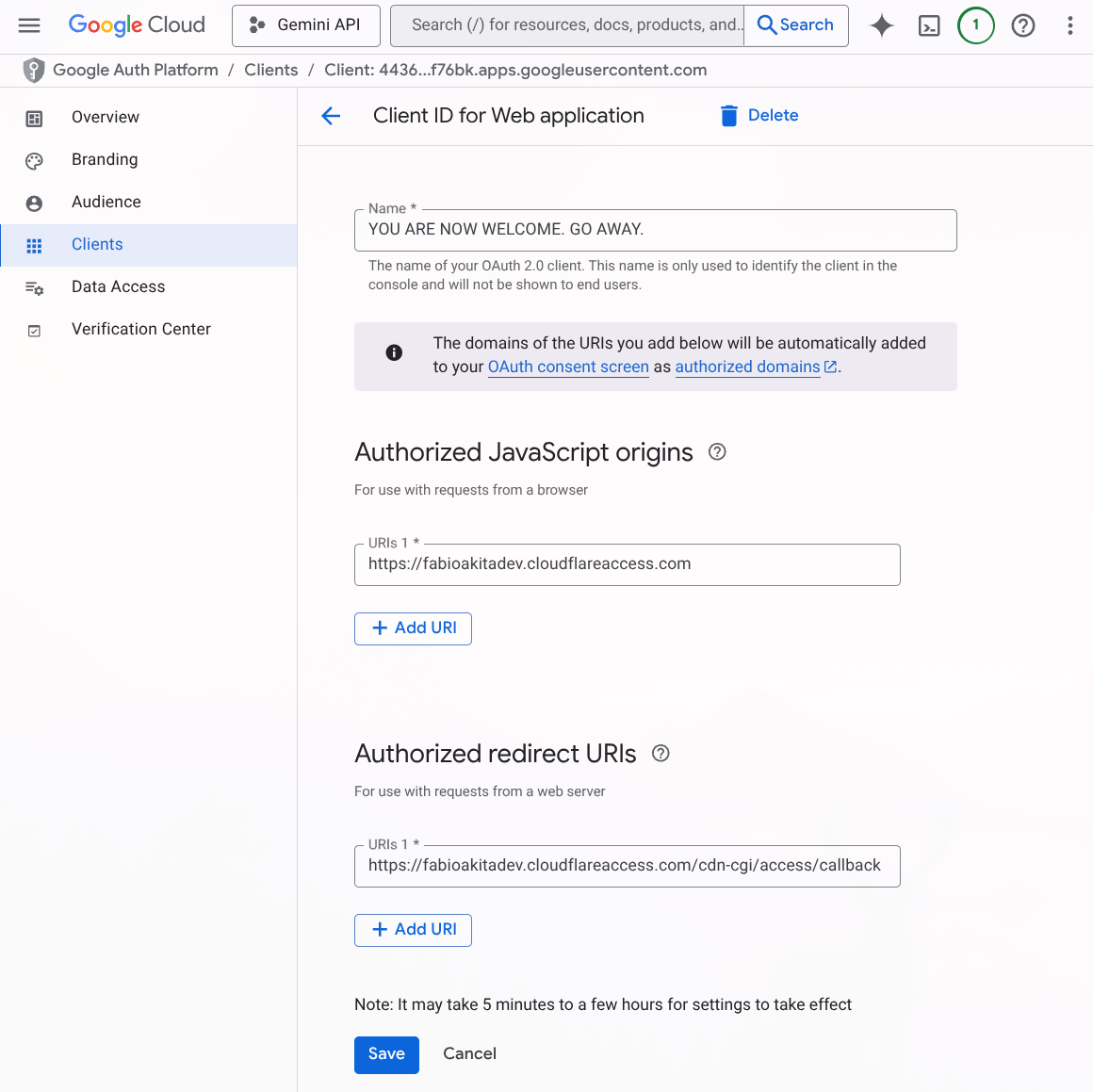This screenshot has width=1093, height=1092.
Task: Open notifications badge showing 1
Action: (976, 25)
